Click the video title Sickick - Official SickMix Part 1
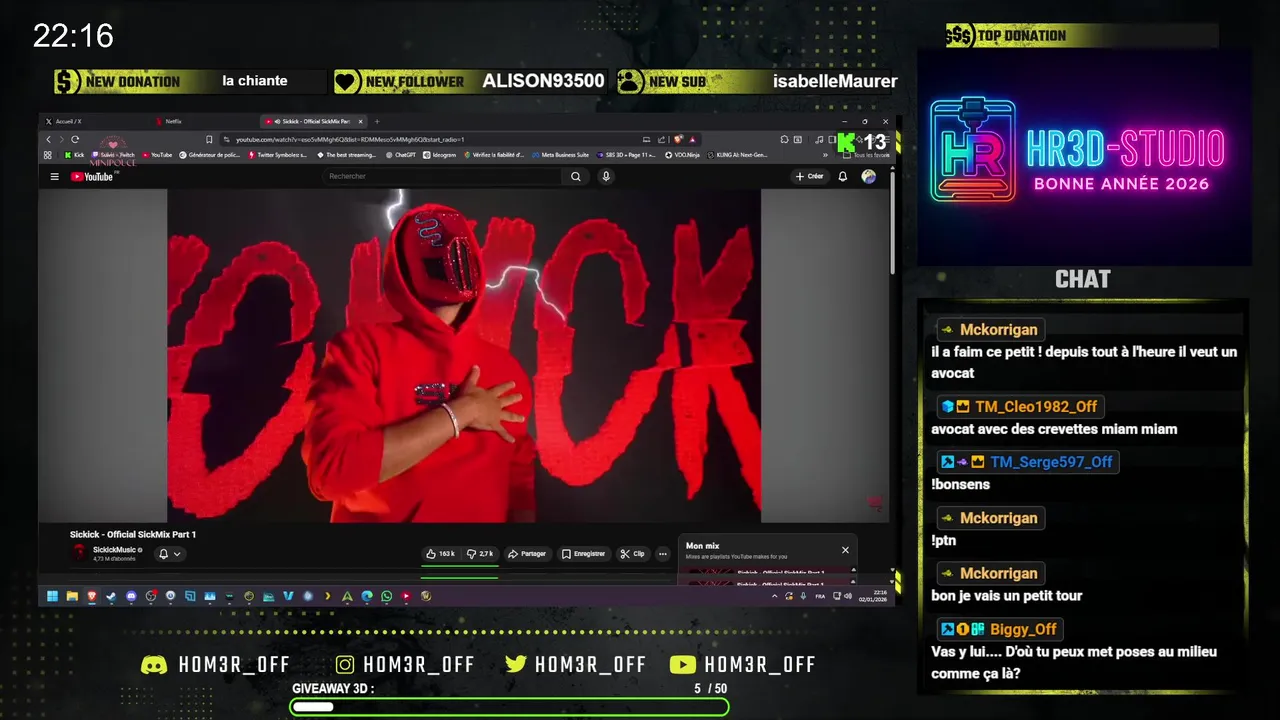 133,534
